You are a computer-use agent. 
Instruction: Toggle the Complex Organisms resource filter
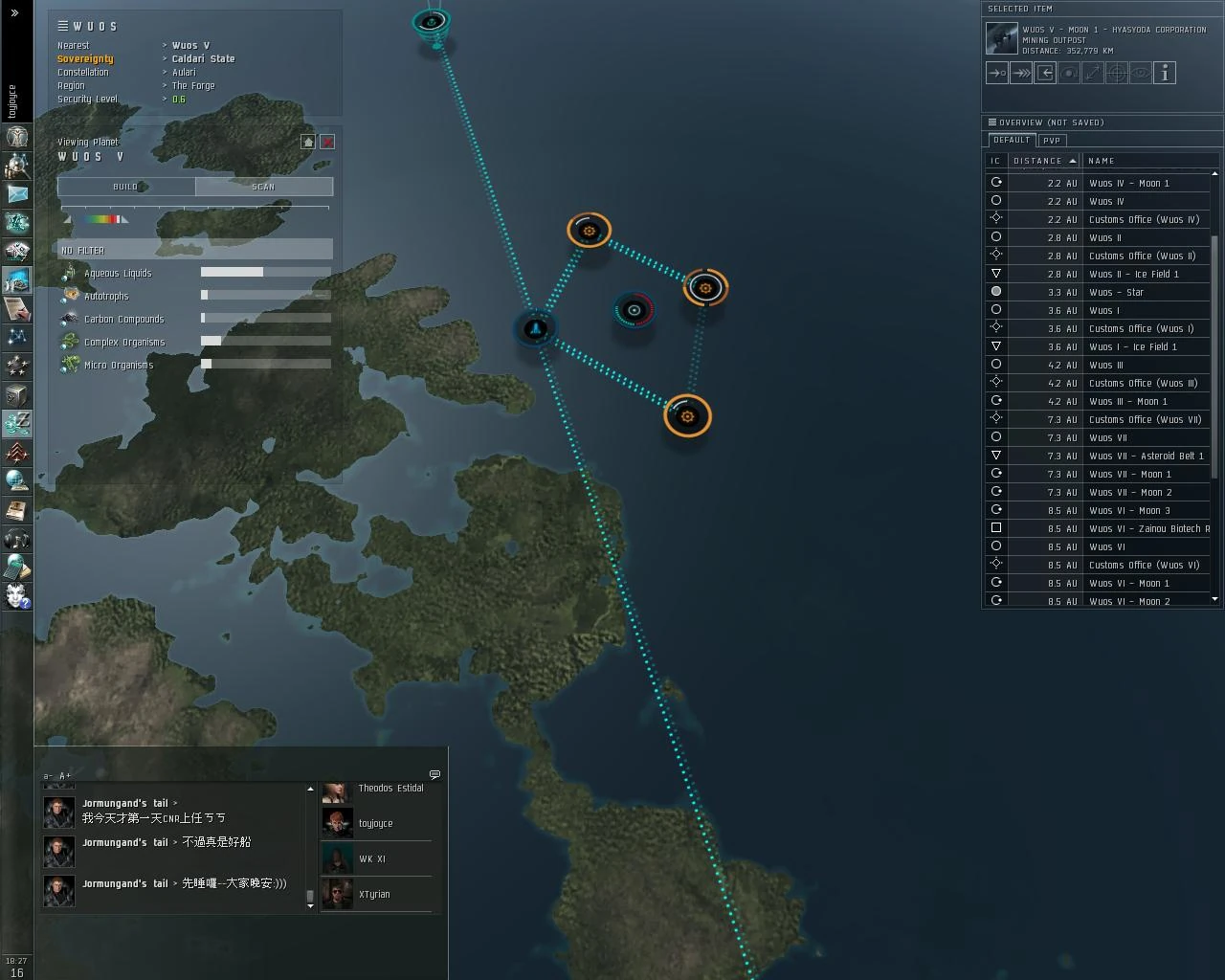click(x=195, y=342)
